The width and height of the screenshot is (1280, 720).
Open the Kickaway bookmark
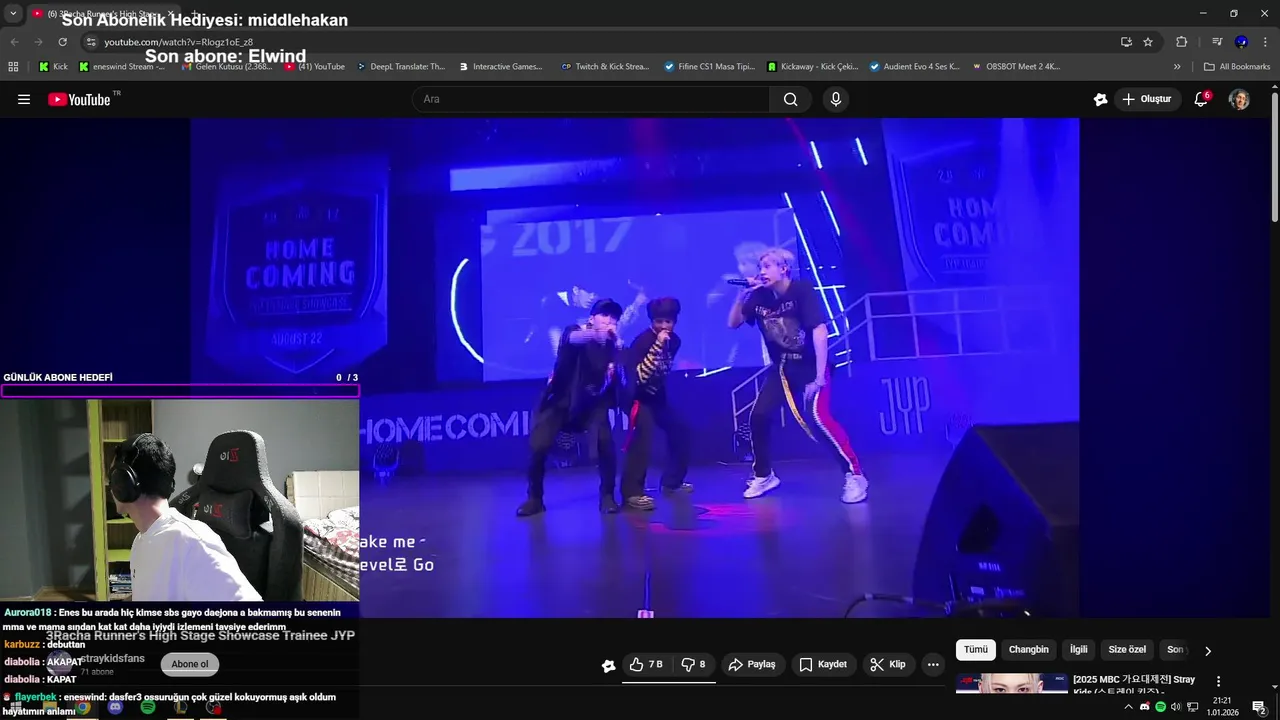click(813, 67)
